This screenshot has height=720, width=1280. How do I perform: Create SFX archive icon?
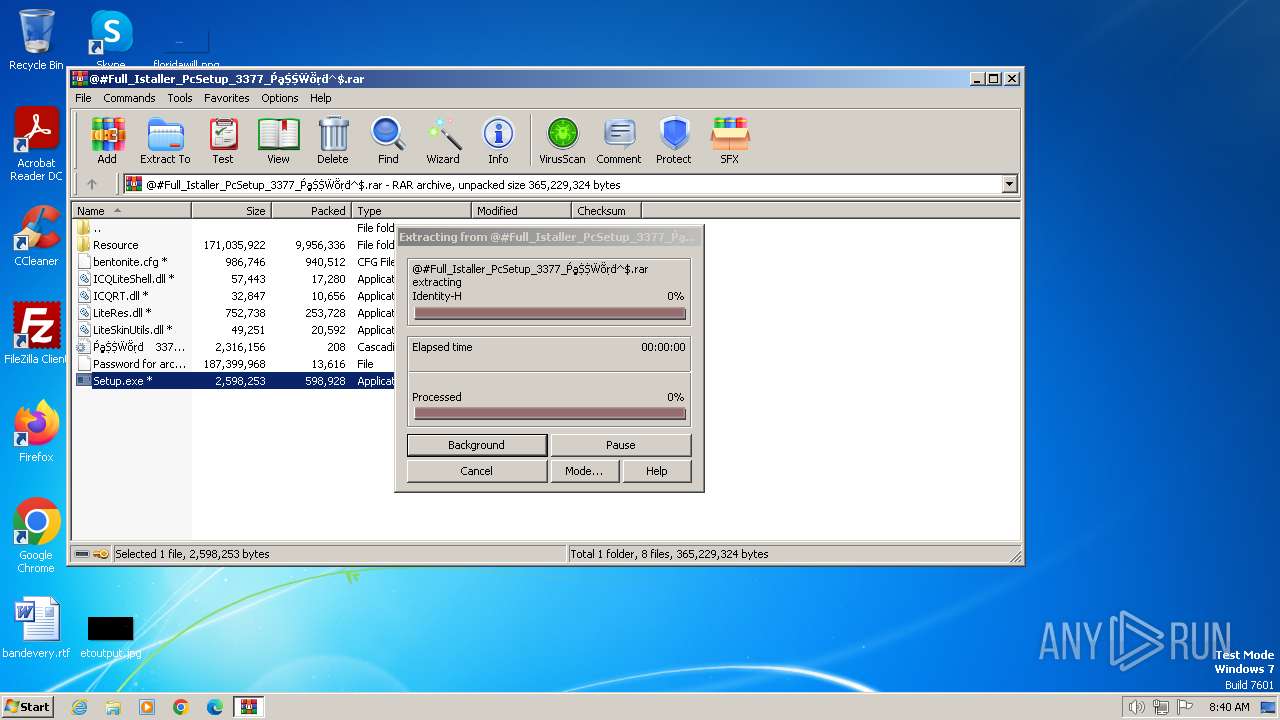coord(730,140)
